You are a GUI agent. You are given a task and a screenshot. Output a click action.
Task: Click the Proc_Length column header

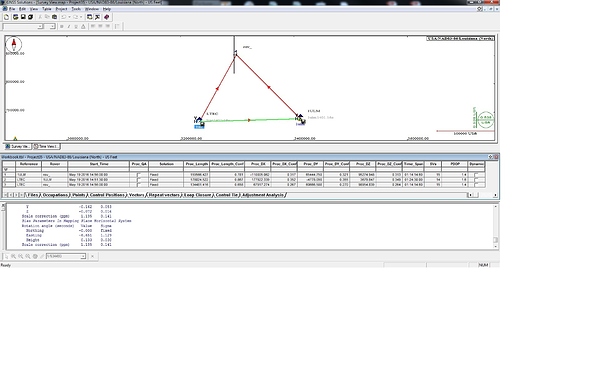(x=197, y=164)
